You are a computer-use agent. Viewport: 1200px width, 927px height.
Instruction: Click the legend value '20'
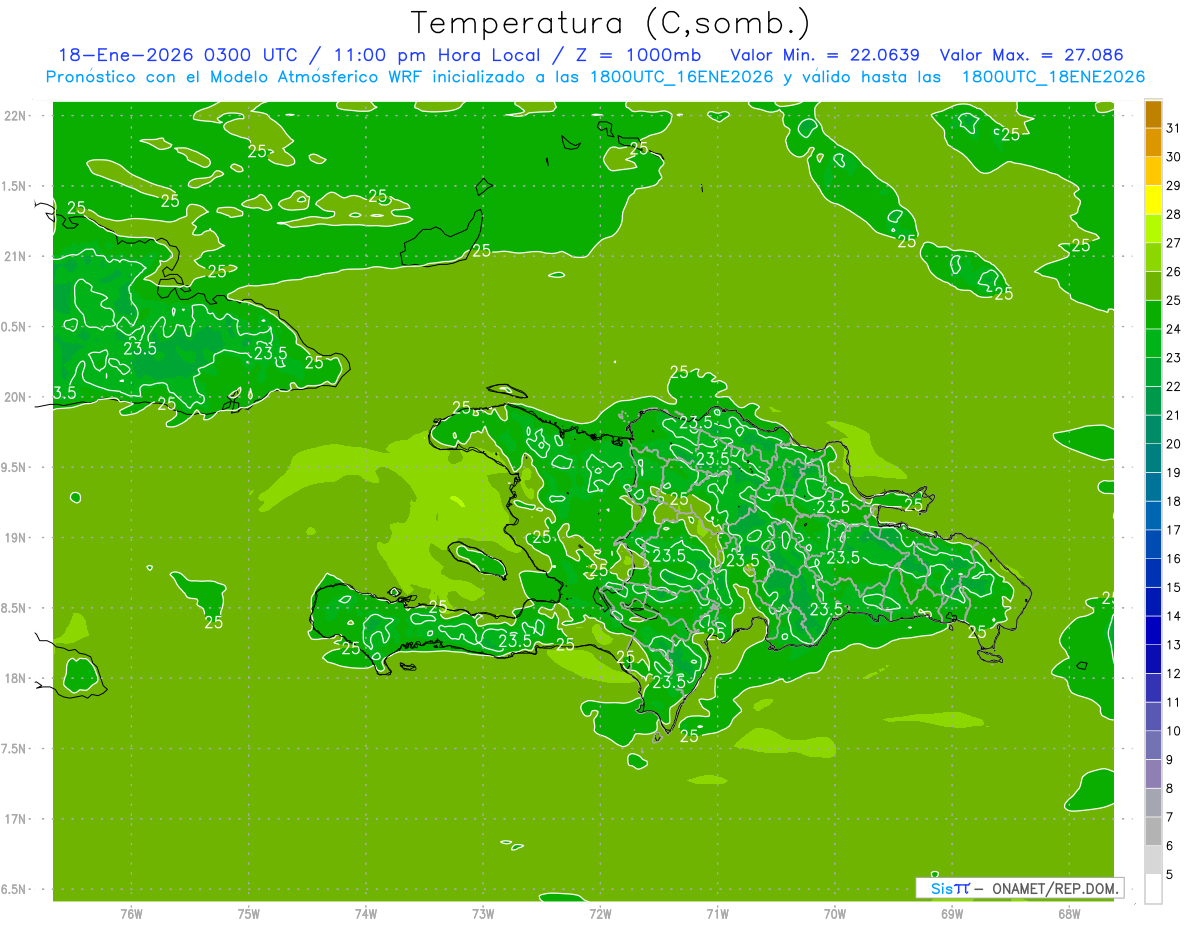pyautogui.click(x=1174, y=444)
